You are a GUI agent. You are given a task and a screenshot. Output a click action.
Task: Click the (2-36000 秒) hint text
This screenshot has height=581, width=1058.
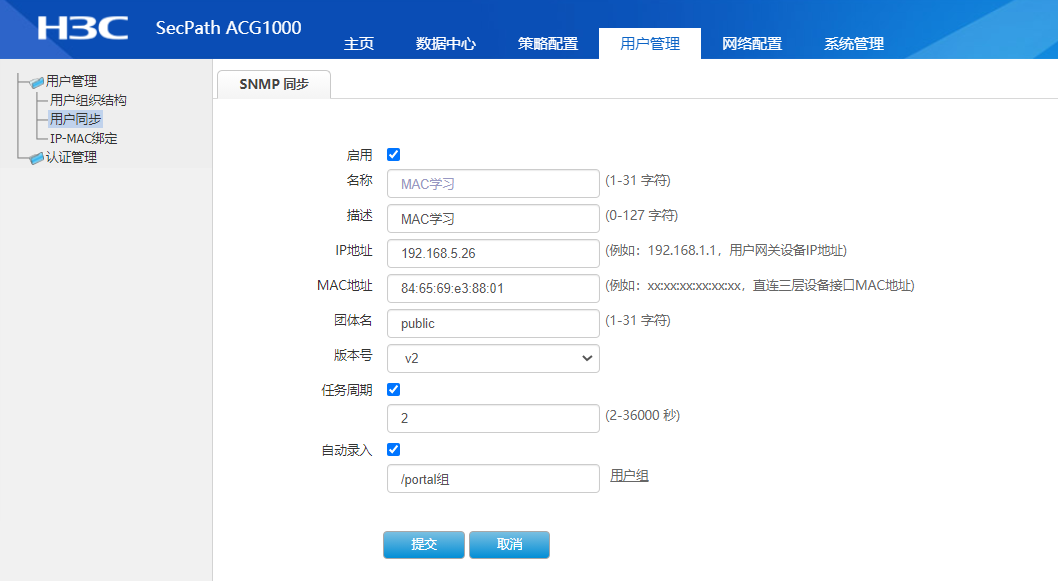642,416
